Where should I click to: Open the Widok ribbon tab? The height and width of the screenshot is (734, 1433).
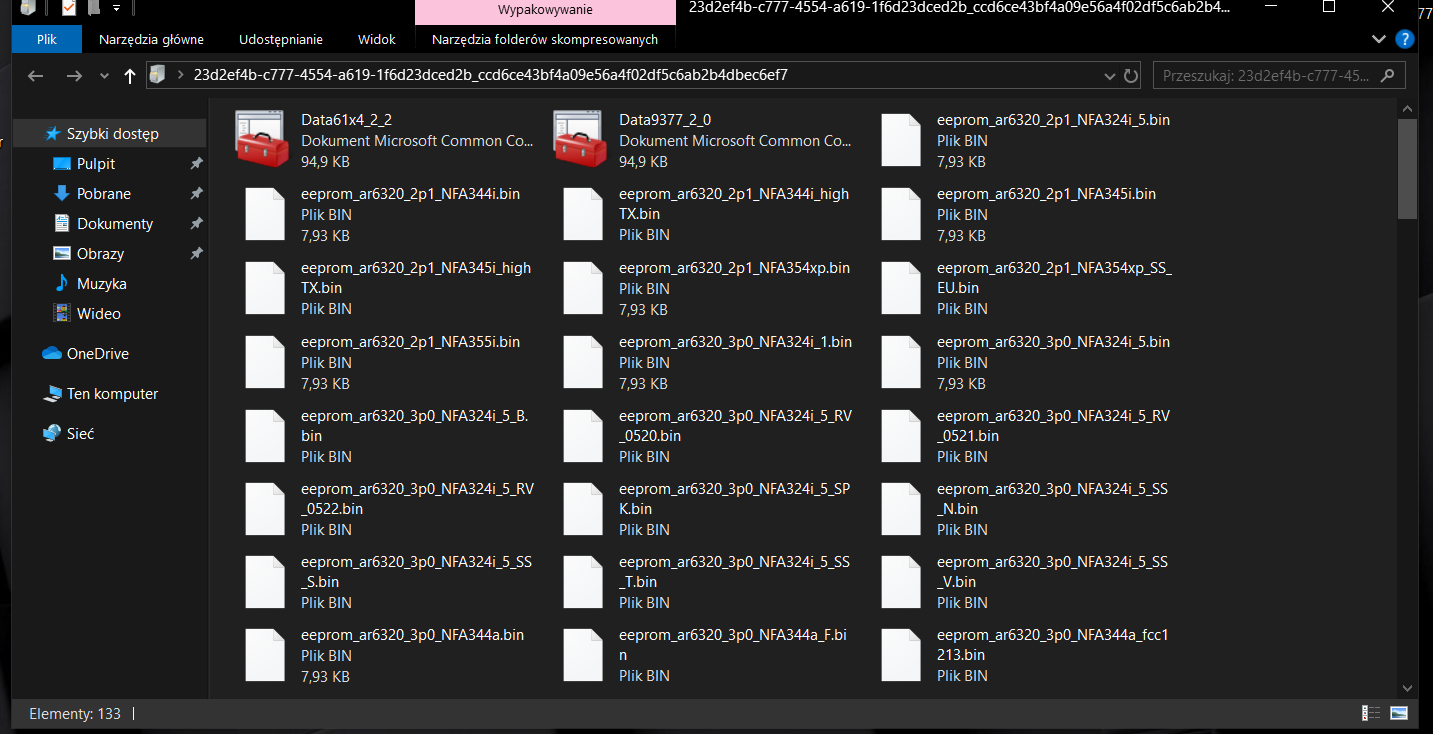tap(376, 39)
